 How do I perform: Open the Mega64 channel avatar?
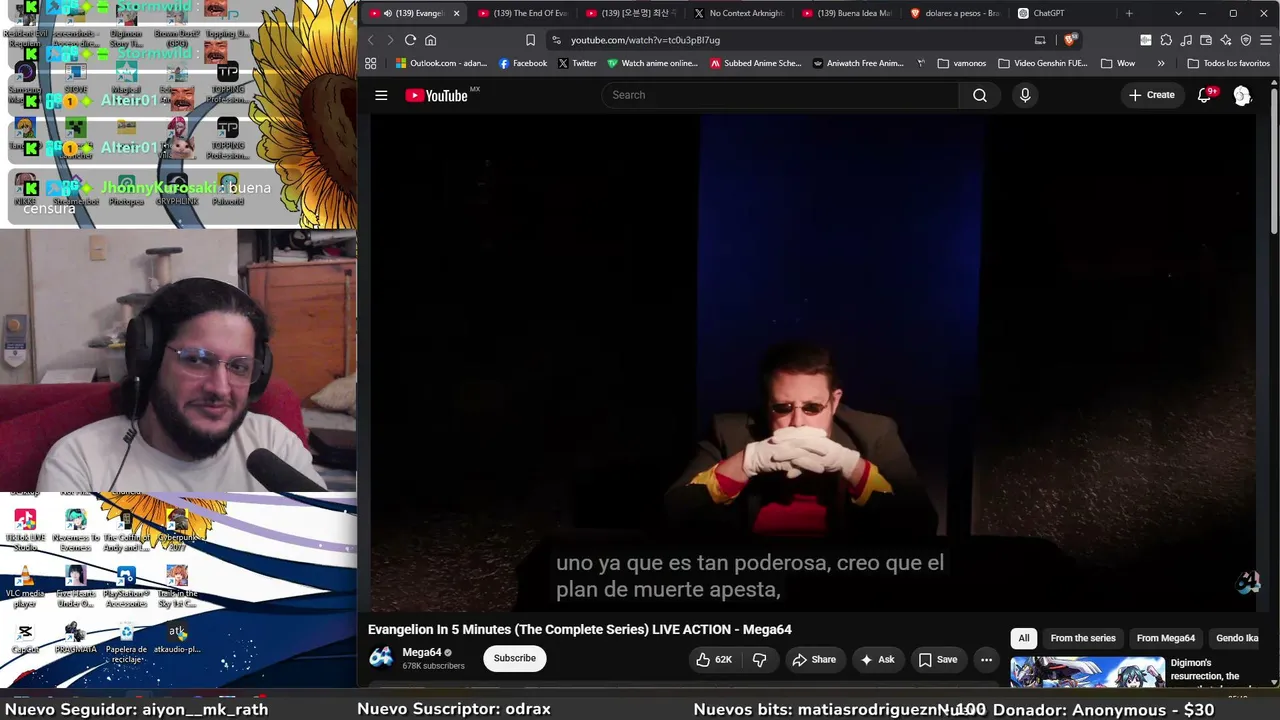[x=381, y=657]
